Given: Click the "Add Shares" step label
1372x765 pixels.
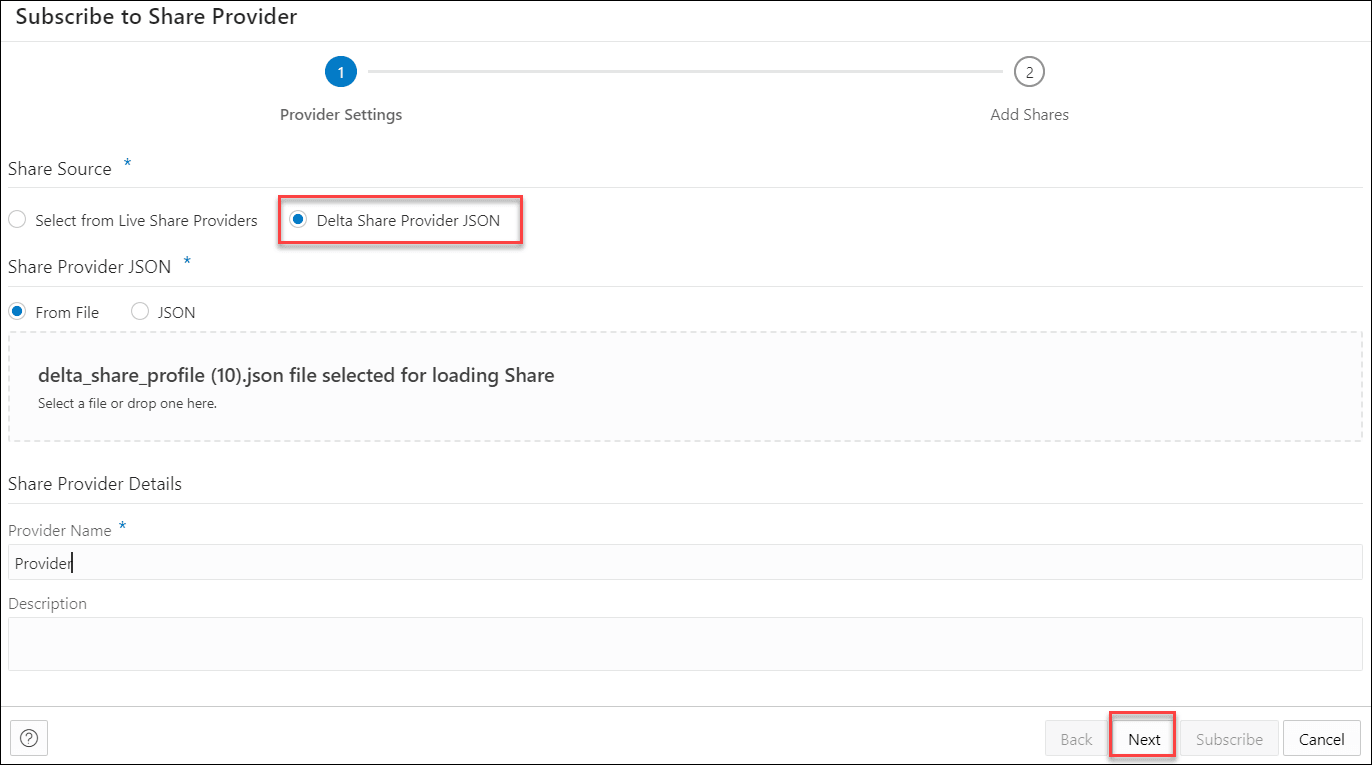Looking at the screenshot, I should [1029, 114].
